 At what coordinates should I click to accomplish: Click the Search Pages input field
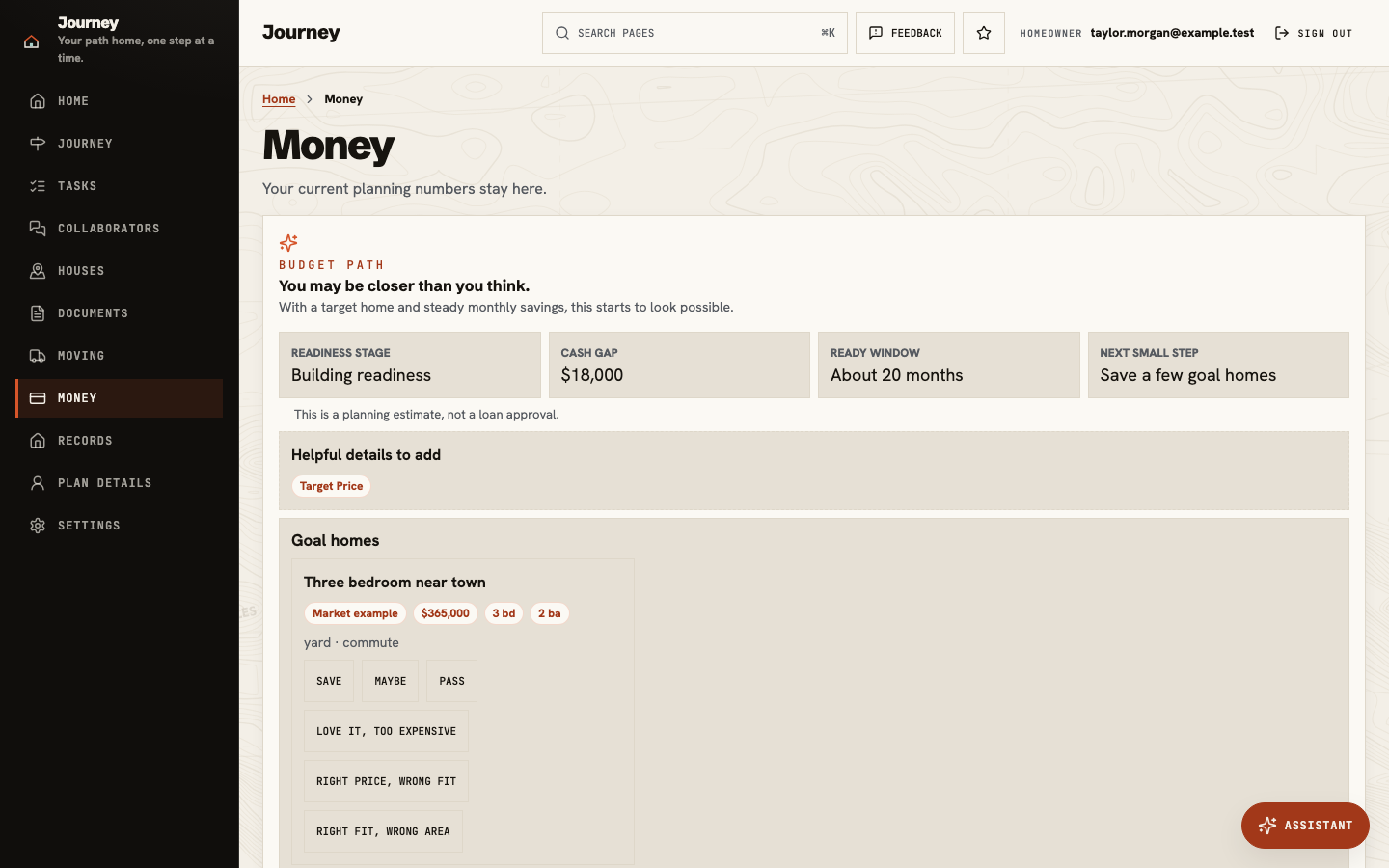(694, 33)
